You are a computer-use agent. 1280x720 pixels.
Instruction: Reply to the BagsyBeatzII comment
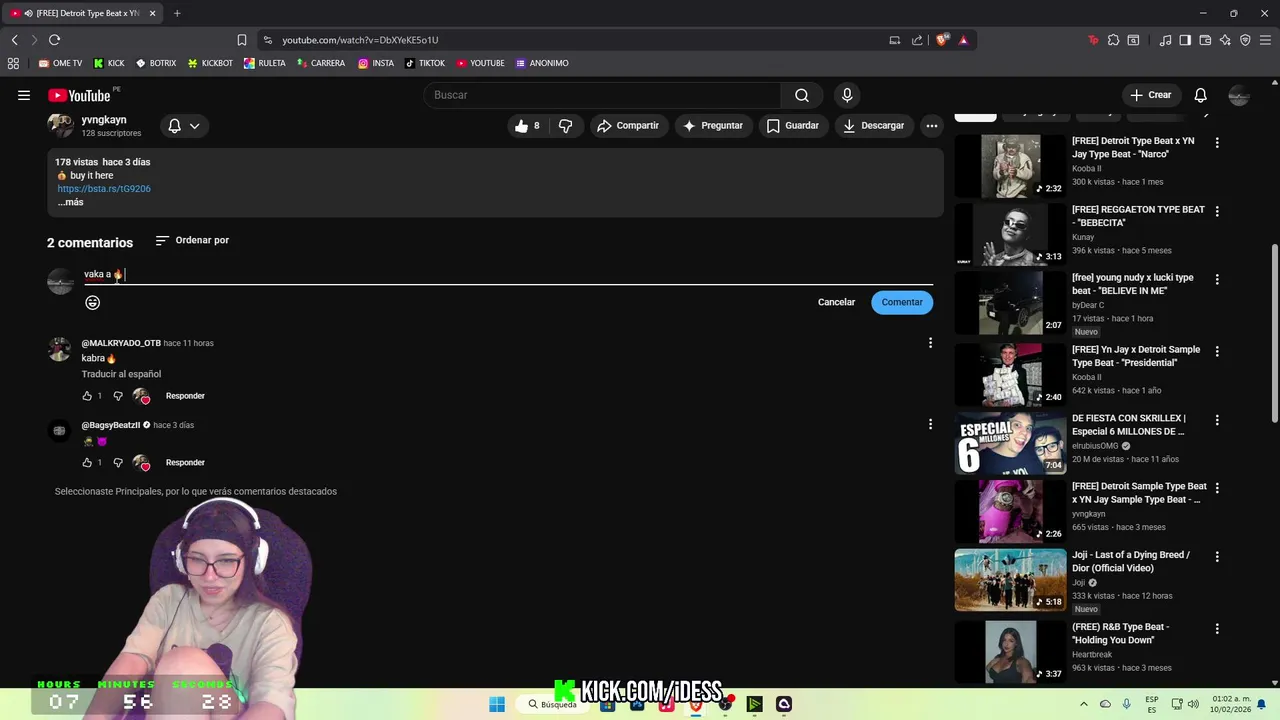point(185,463)
